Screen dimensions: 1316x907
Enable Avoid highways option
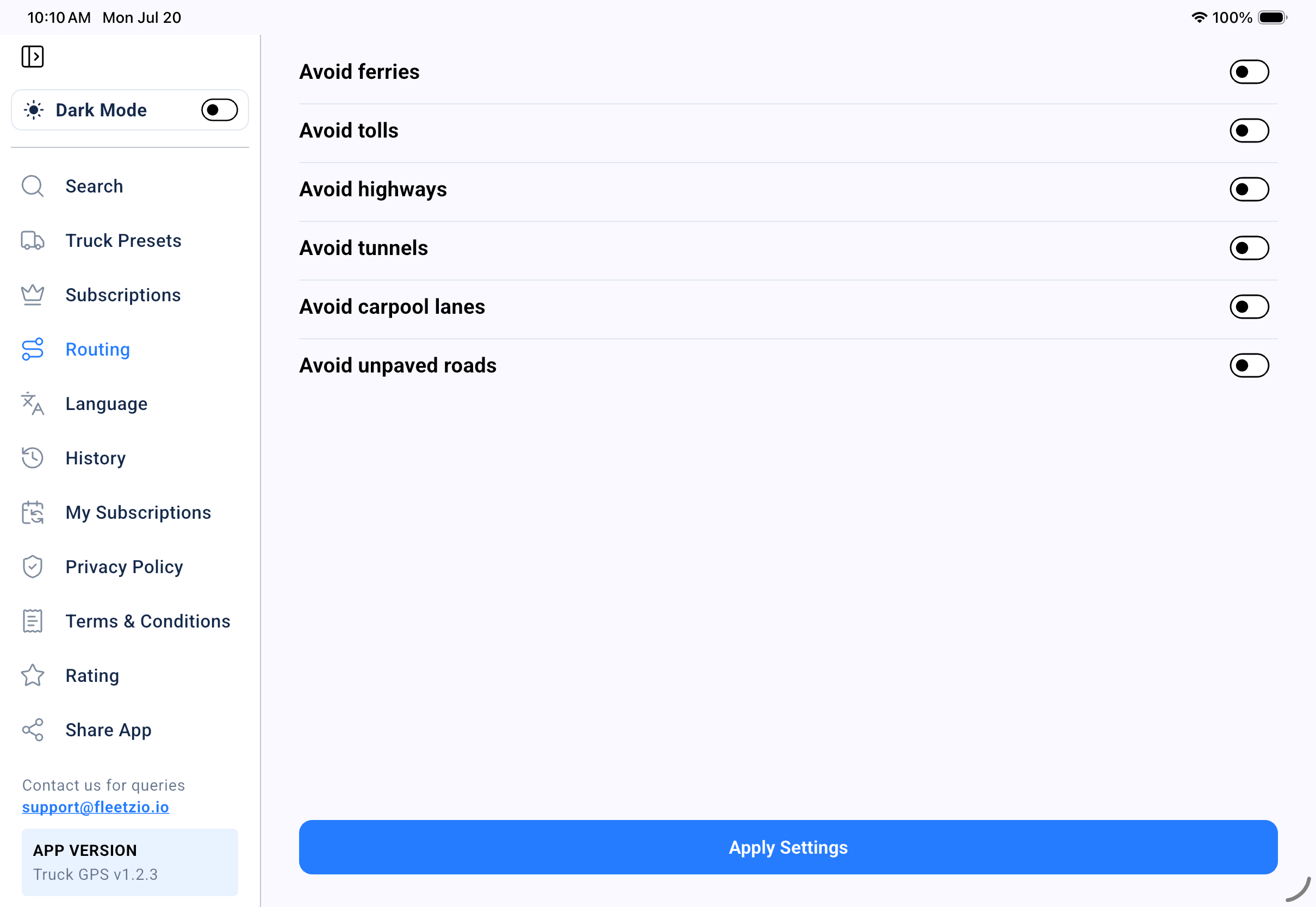pyautogui.click(x=1249, y=189)
